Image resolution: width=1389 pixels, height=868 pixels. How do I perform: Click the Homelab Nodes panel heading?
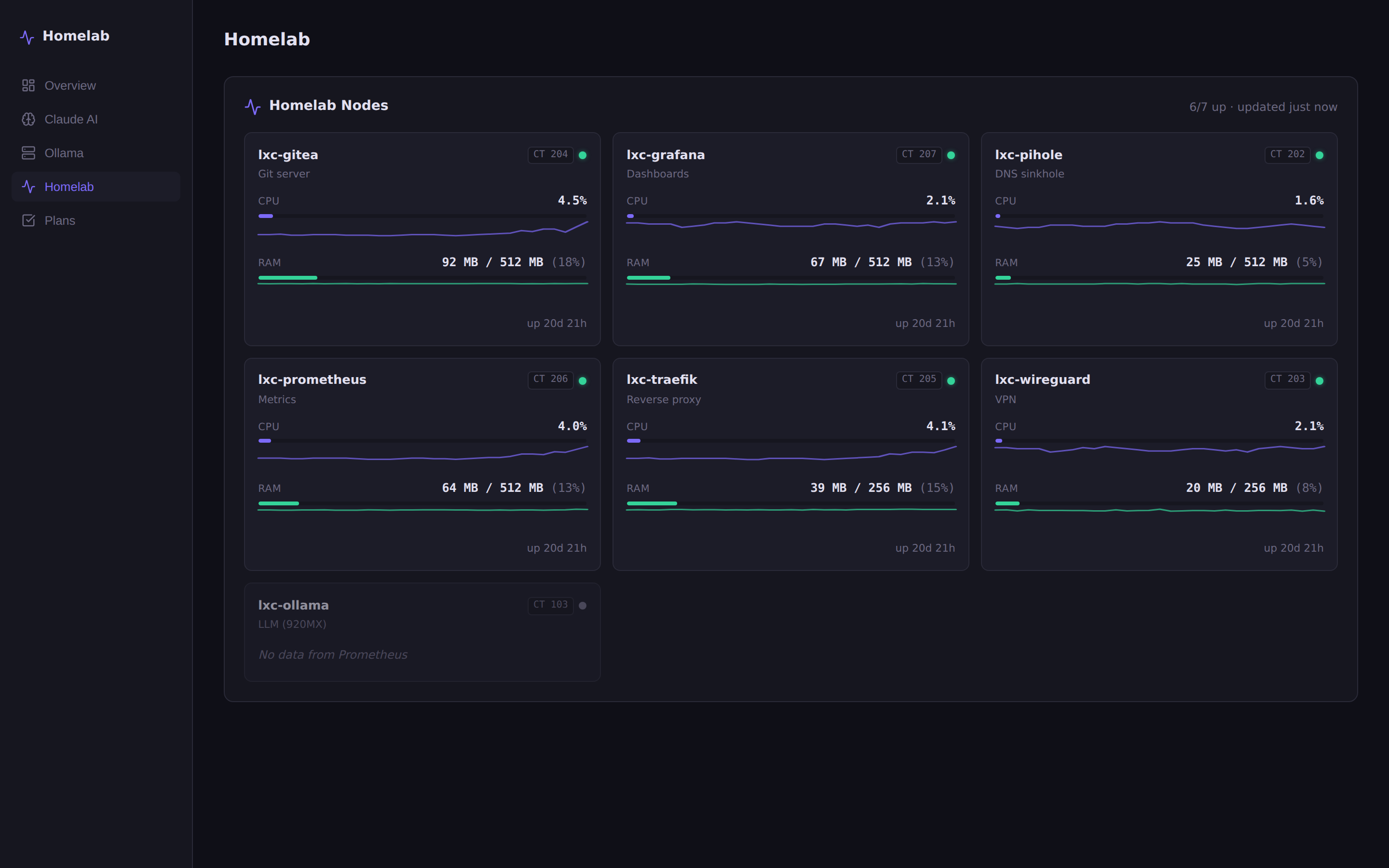click(329, 105)
